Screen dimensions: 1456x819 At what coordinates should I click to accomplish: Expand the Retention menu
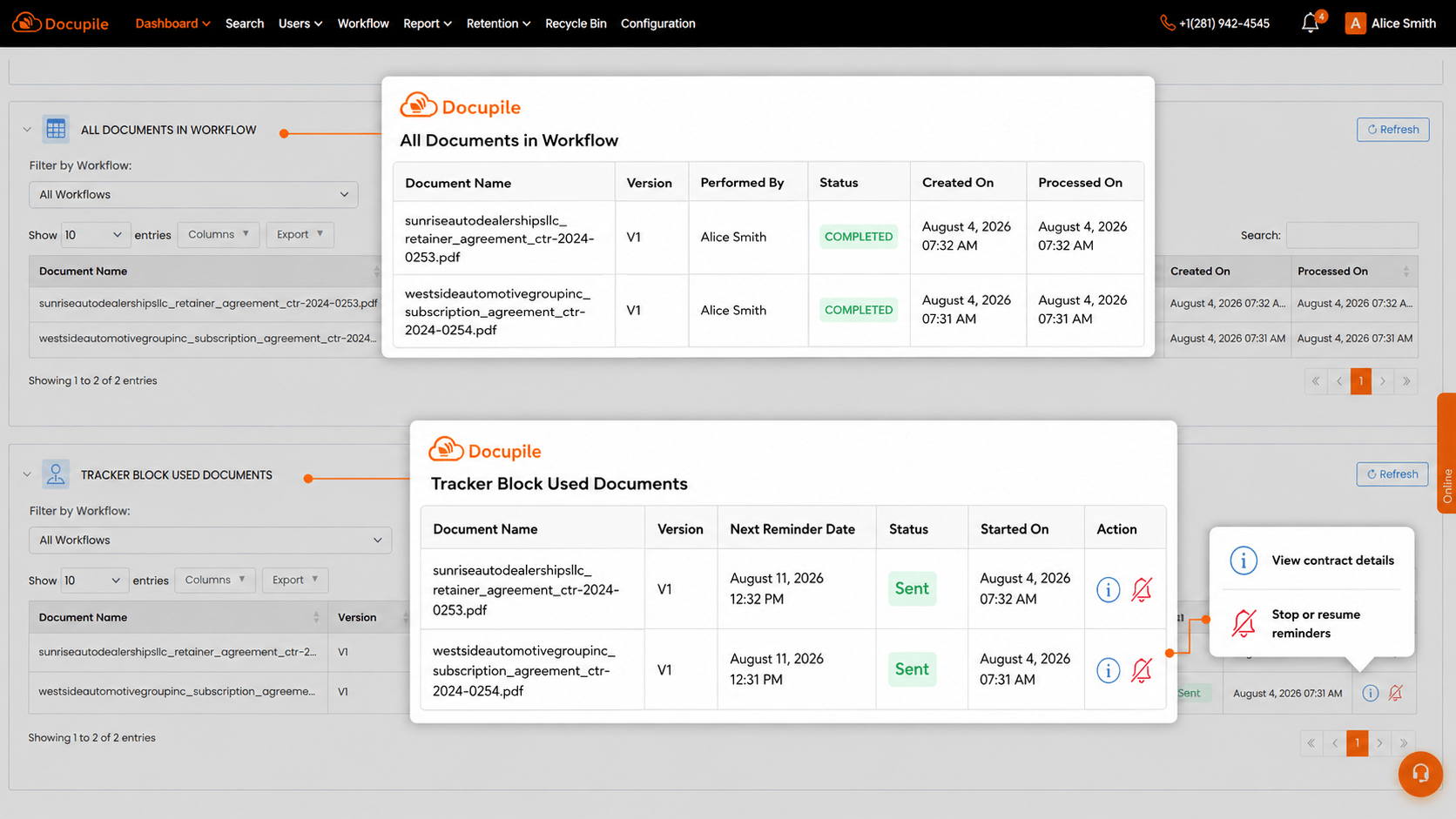[x=498, y=23]
